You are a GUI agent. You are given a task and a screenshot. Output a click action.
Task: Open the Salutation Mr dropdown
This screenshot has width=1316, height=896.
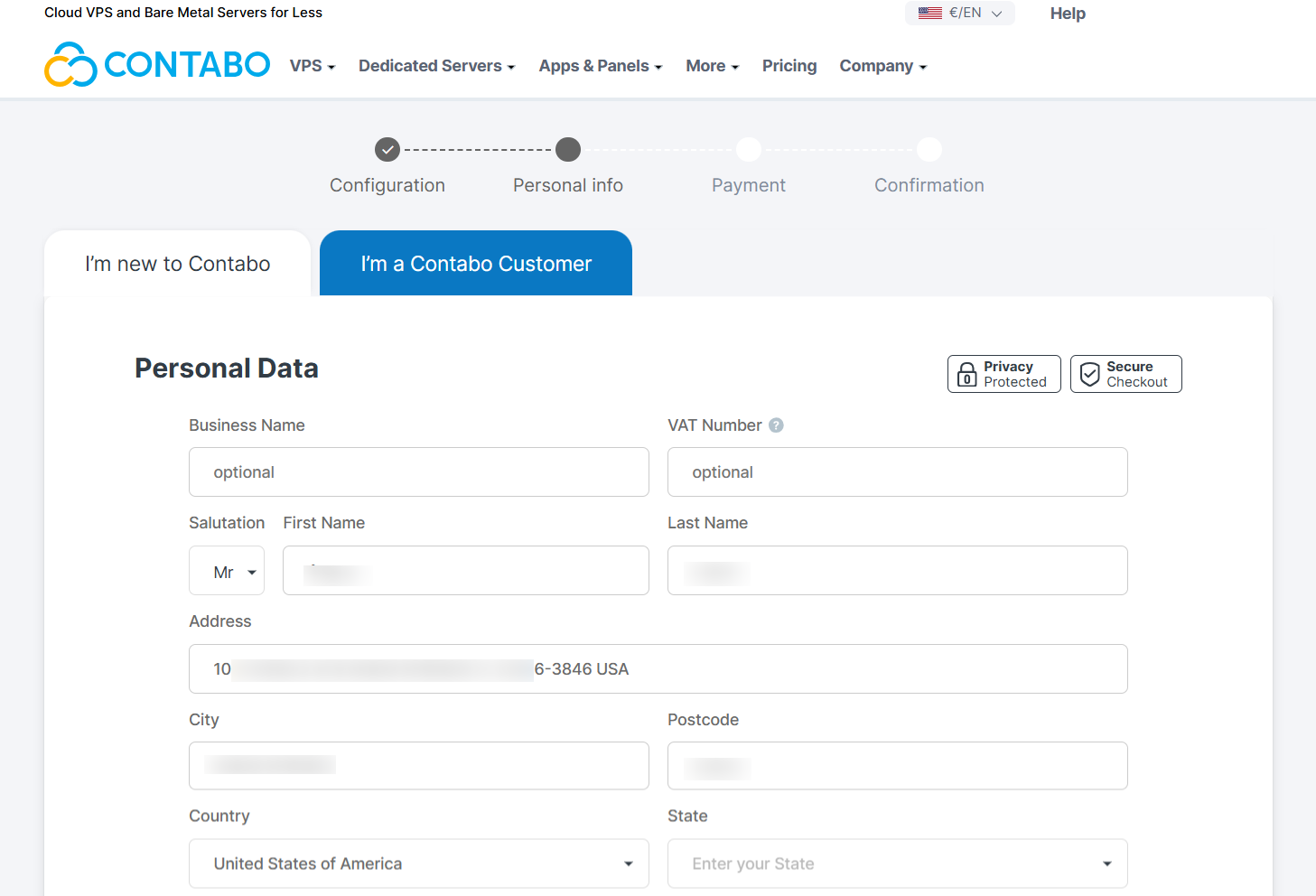(227, 571)
